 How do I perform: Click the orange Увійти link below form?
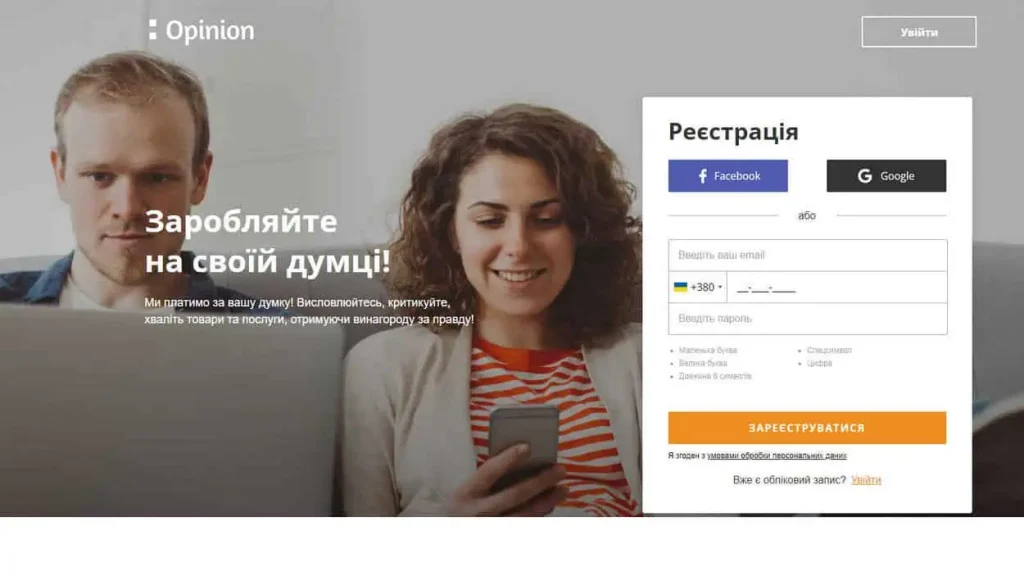[x=866, y=480]
